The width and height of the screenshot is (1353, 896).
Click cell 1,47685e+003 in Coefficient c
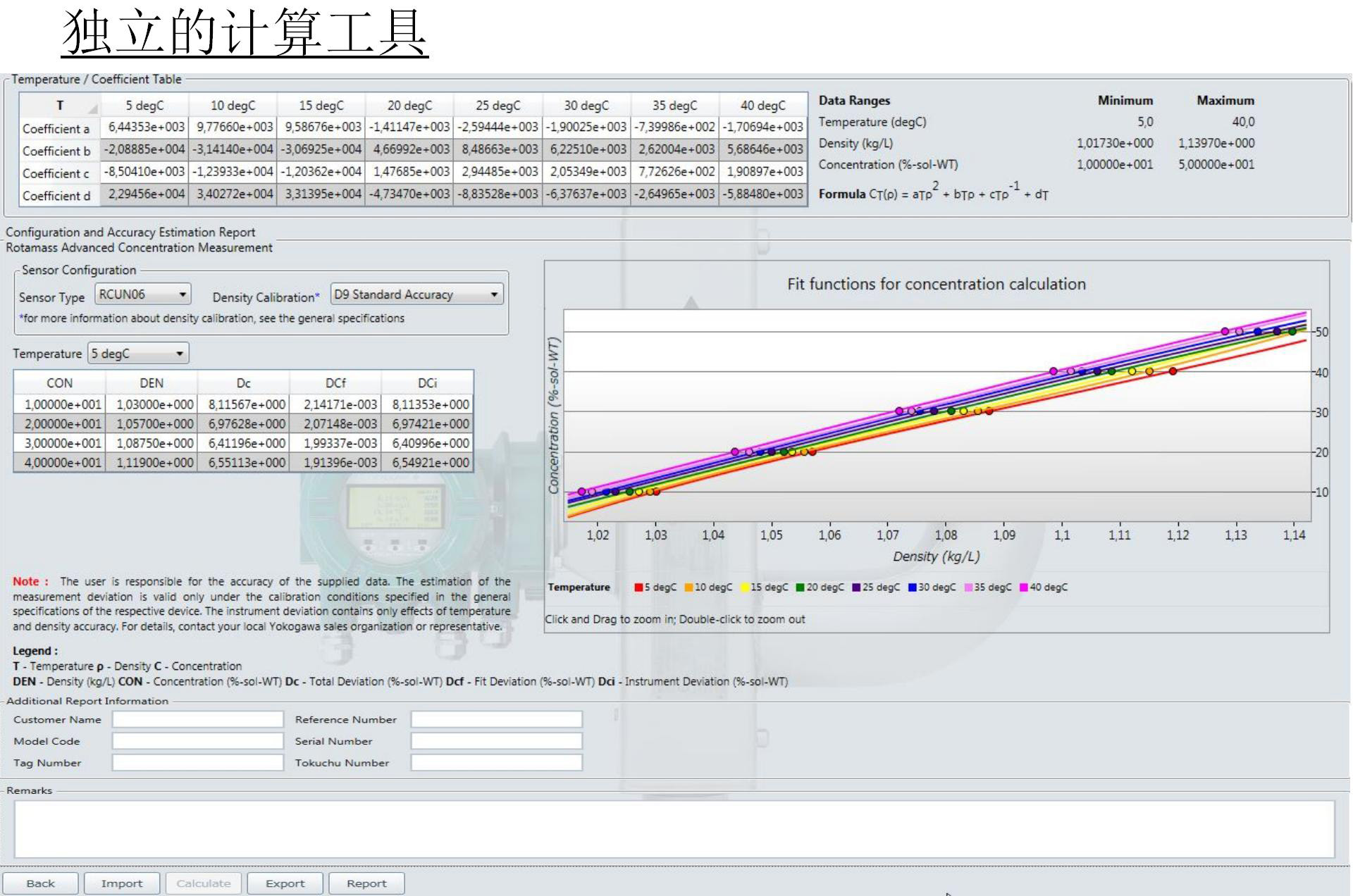(x=409, y=172)
